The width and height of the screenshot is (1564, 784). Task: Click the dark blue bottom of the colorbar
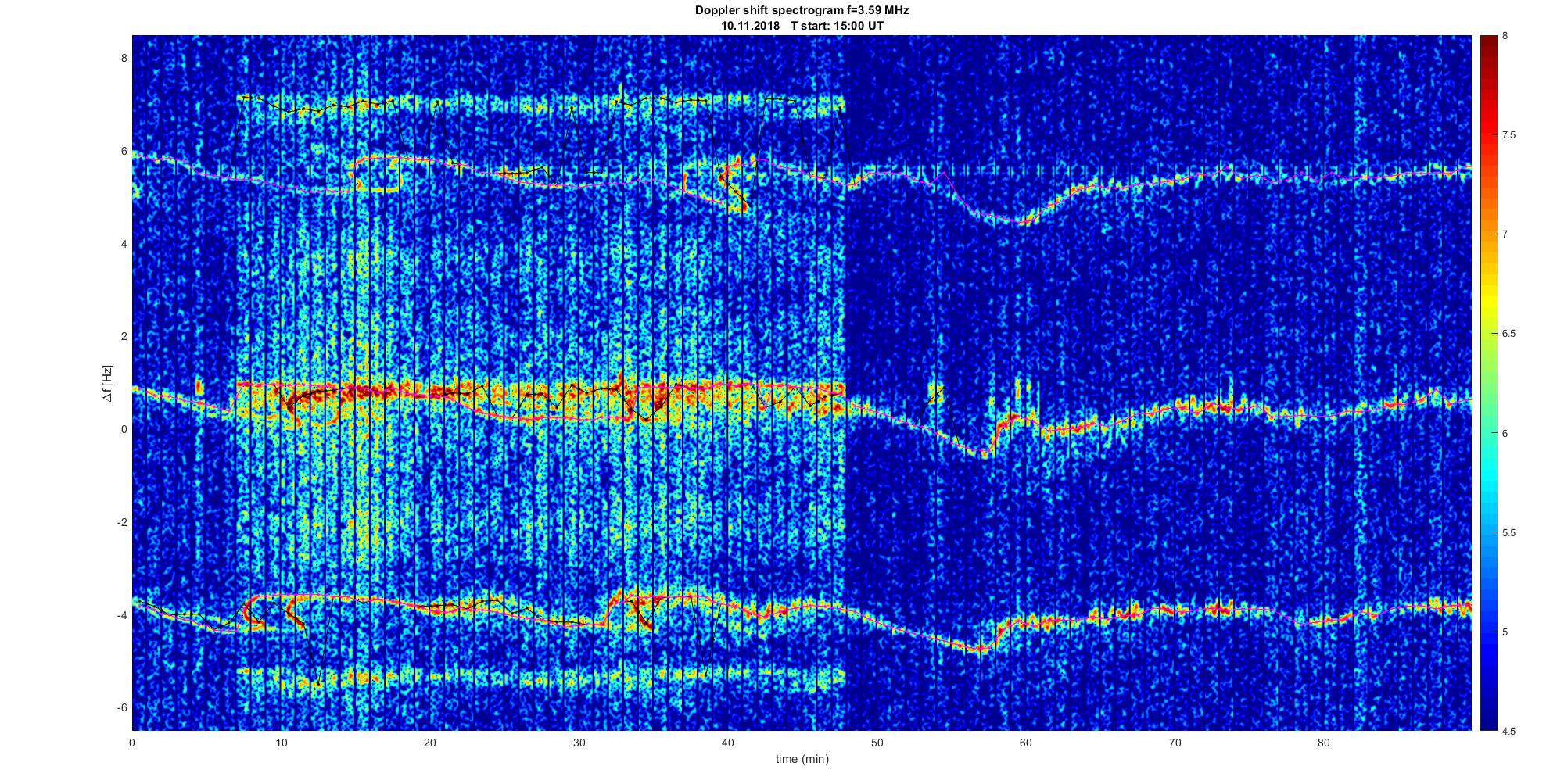[1488, 721]
